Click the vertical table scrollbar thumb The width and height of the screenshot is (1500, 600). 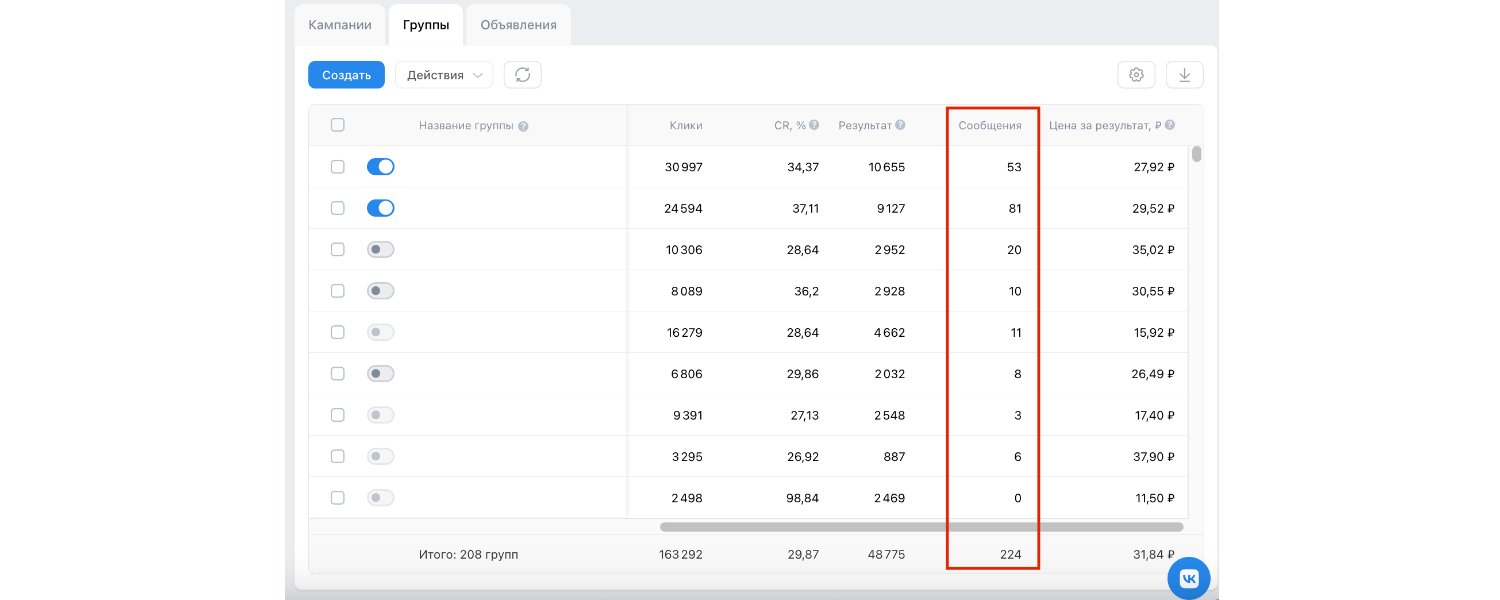(x=1196, y=154)
